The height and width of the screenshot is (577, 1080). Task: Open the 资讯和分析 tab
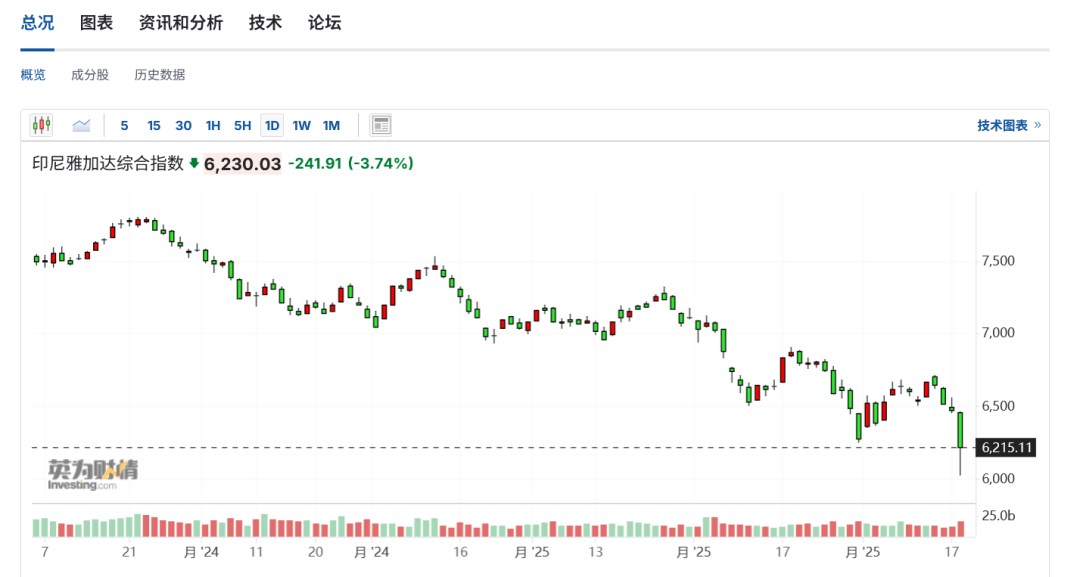(181, 23)
